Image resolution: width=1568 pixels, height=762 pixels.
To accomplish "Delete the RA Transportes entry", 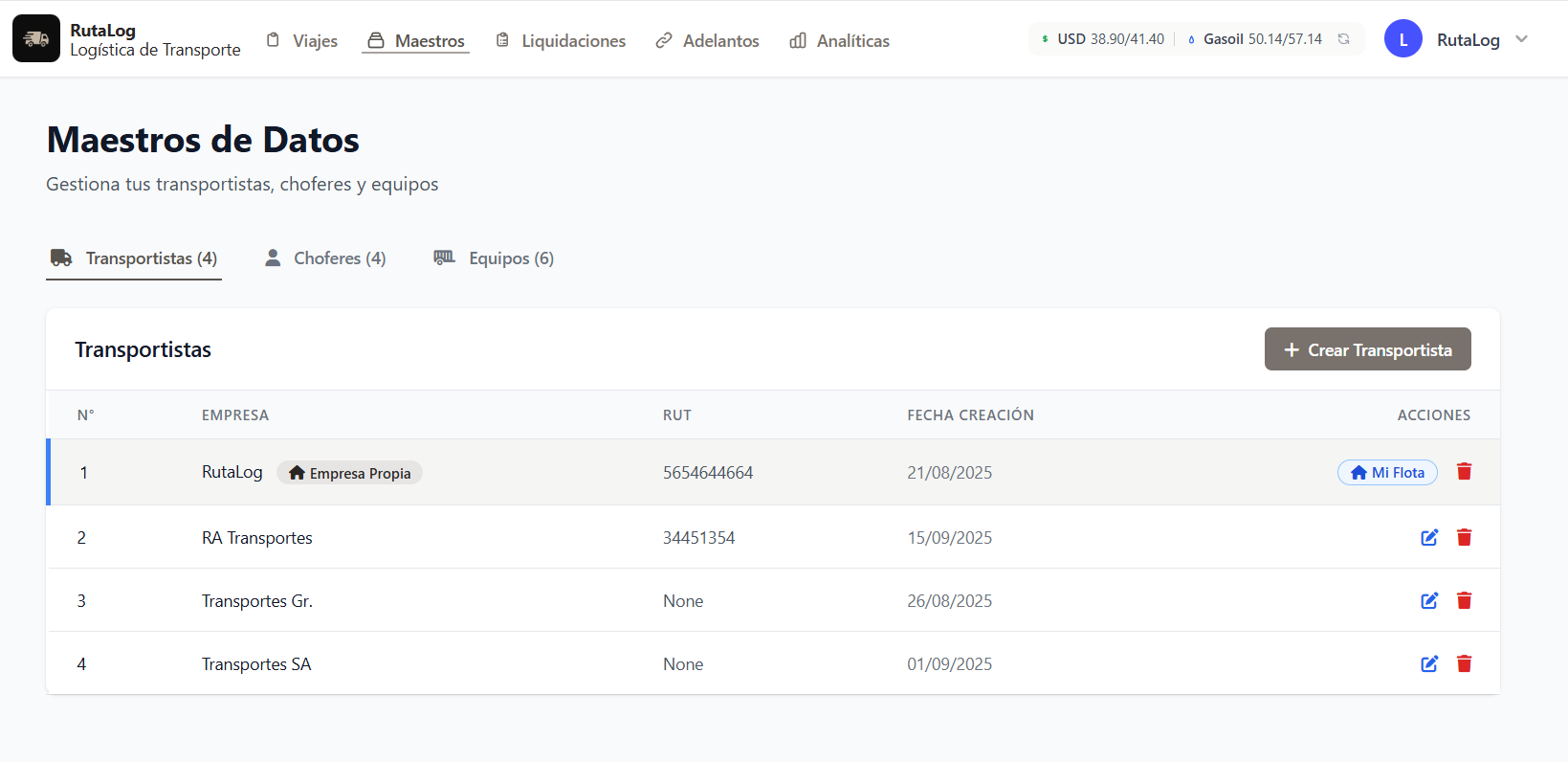I will (x=1464, y=538).
